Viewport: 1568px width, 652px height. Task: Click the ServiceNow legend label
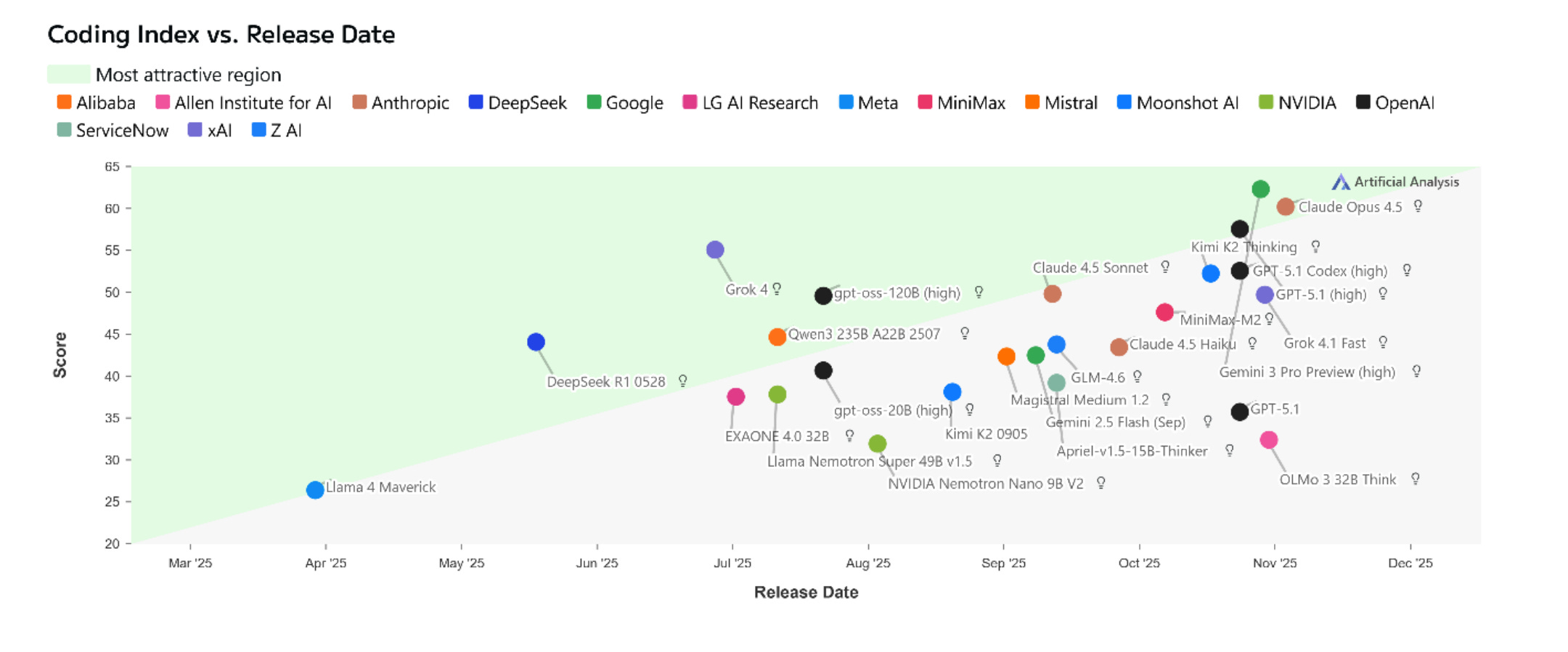pyautogui.click(x=122, y=131)
